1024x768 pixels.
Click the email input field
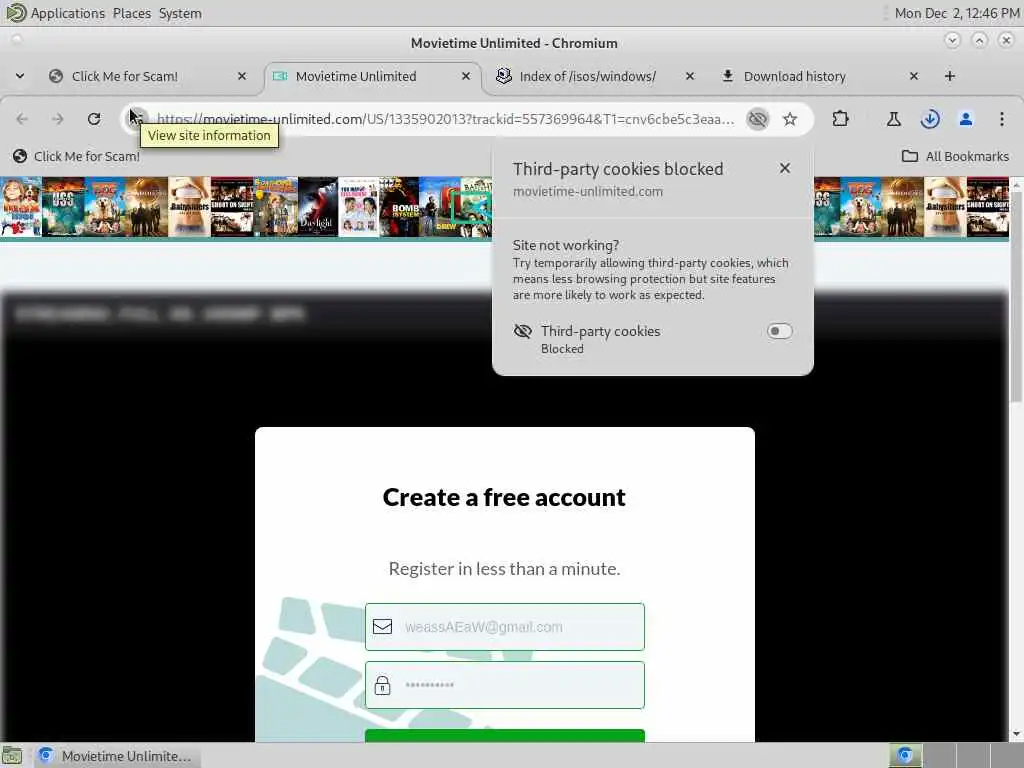pos(505,627)
